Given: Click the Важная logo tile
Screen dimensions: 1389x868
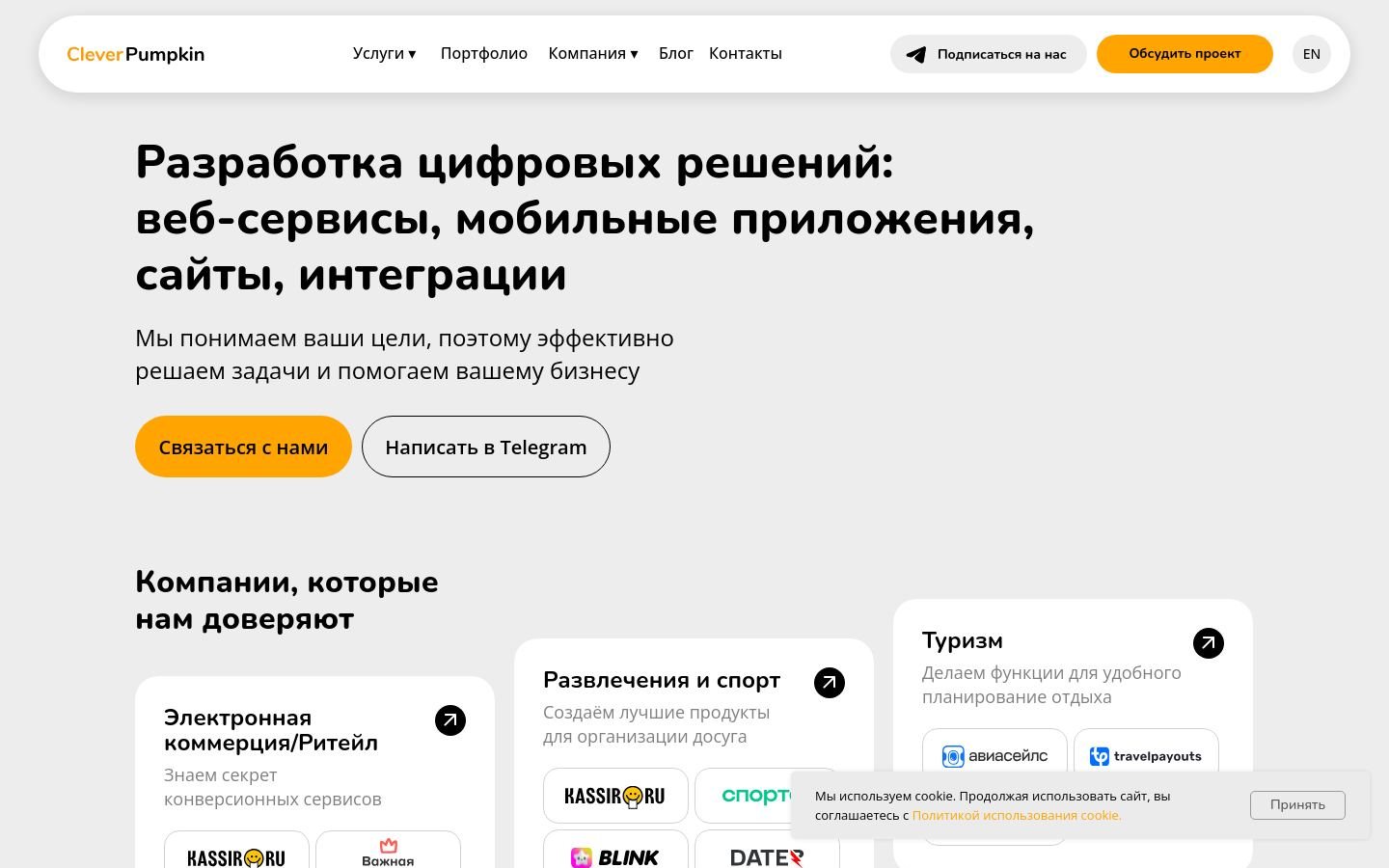Looking at the screenshot, I should [388, 850].
